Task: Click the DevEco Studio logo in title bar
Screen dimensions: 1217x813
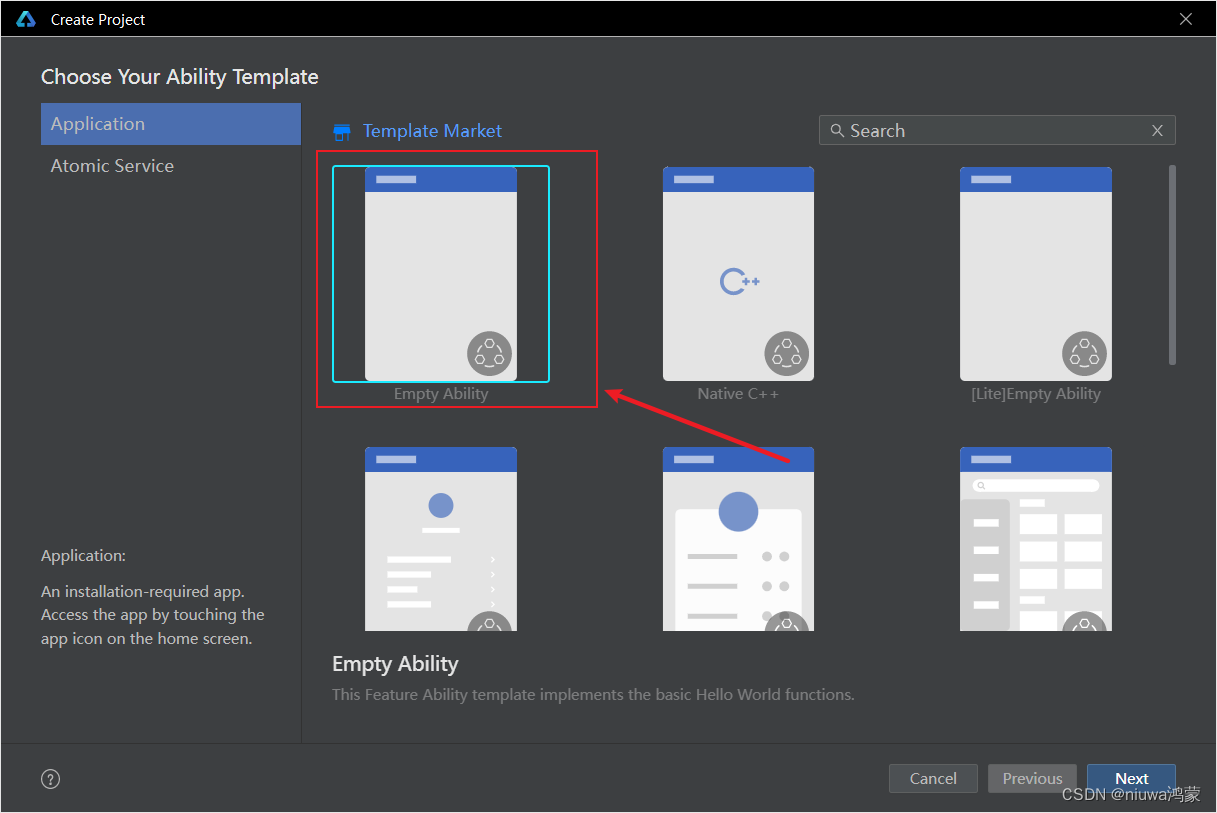Action: coord(26,19)
